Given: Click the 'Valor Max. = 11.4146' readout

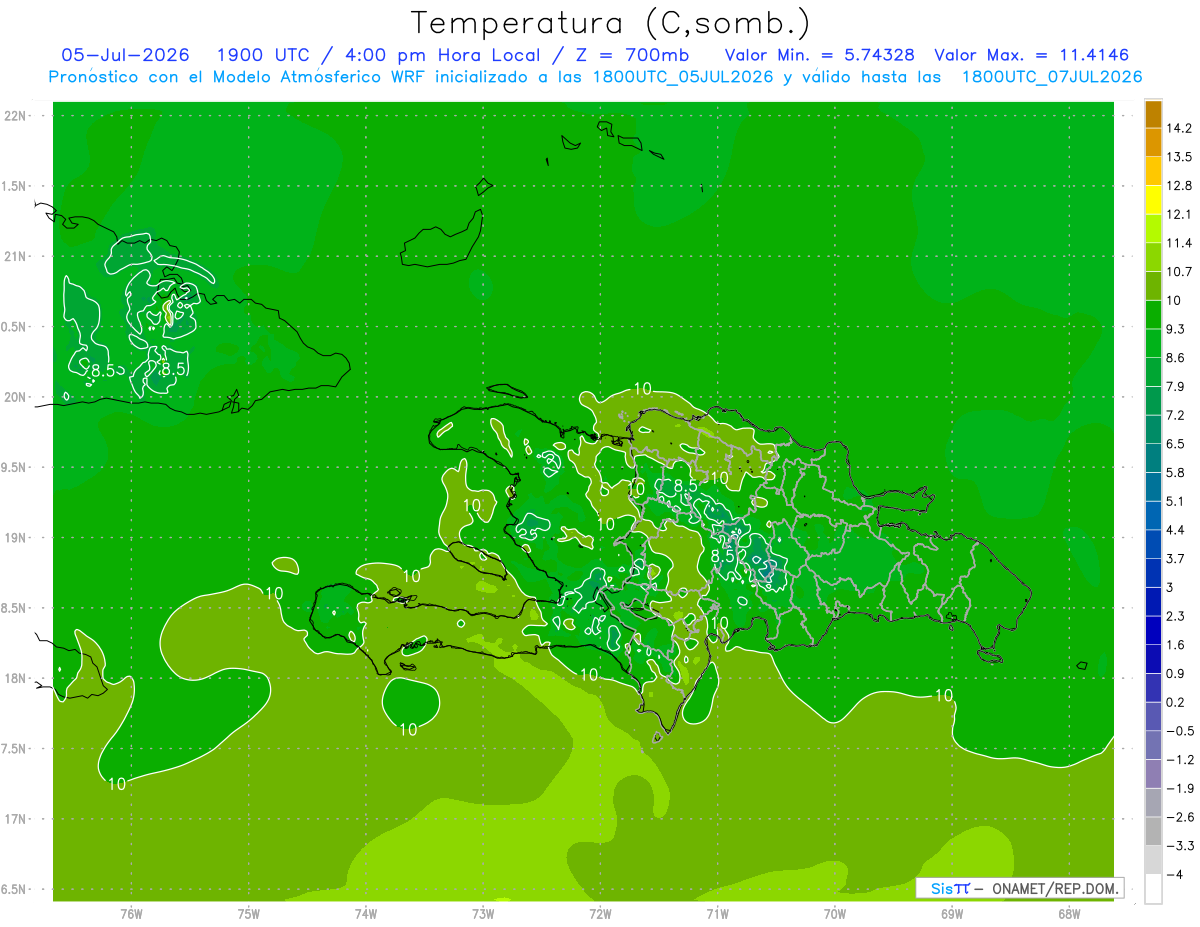Looking at the screenshot, I should [1033, 55].
